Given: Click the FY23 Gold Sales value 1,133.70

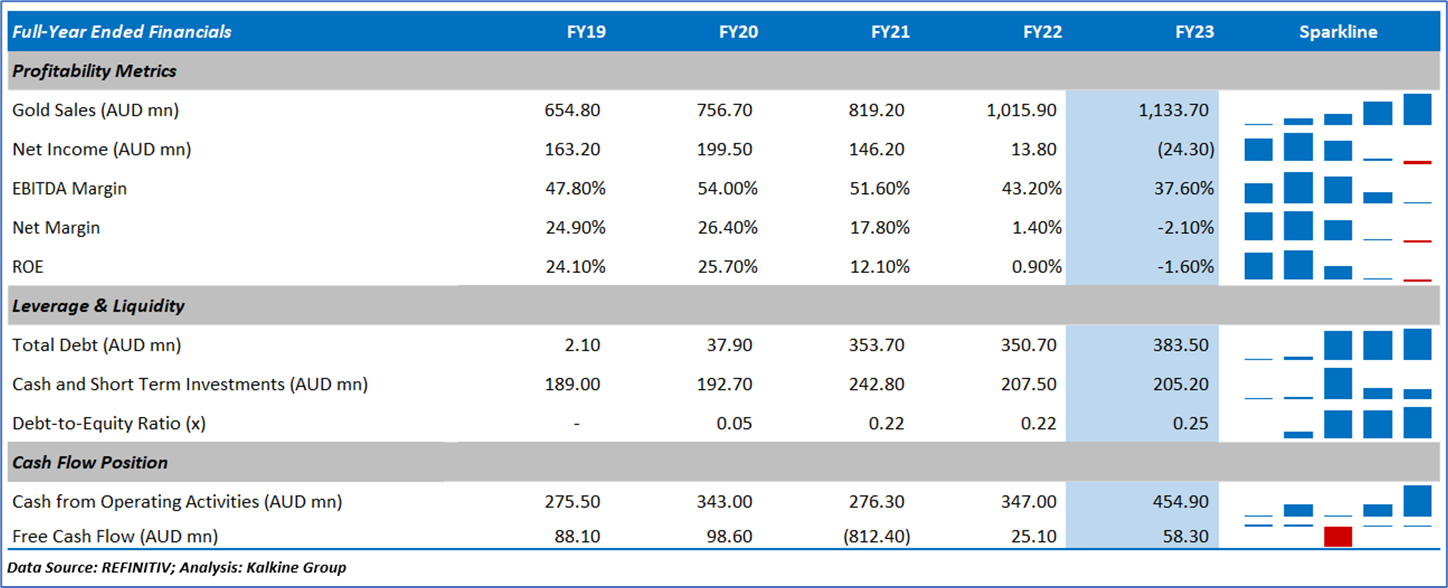Looking at the screenshot, I should (x=1176, y=110).
